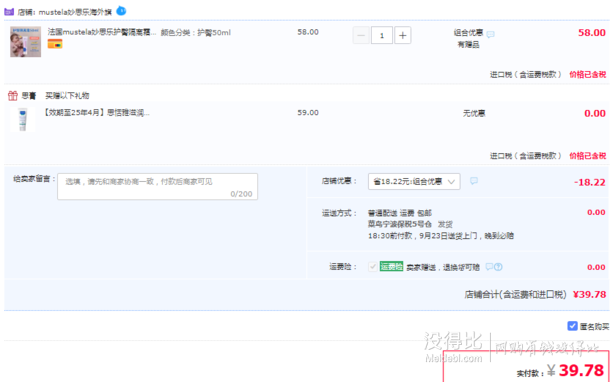Image resolution: width=610 pixels, height=382 pixels.
Task: Click the gift item tube thumbnail
Action: click(23, 119)
